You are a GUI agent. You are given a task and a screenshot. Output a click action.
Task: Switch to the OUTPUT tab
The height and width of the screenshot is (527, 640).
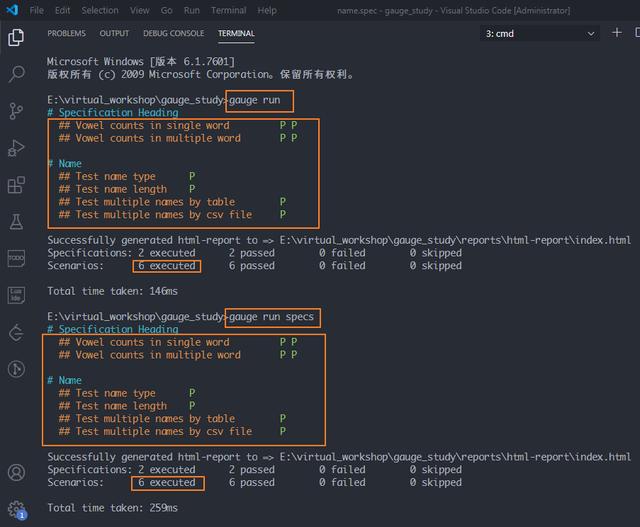click(114, 33)
